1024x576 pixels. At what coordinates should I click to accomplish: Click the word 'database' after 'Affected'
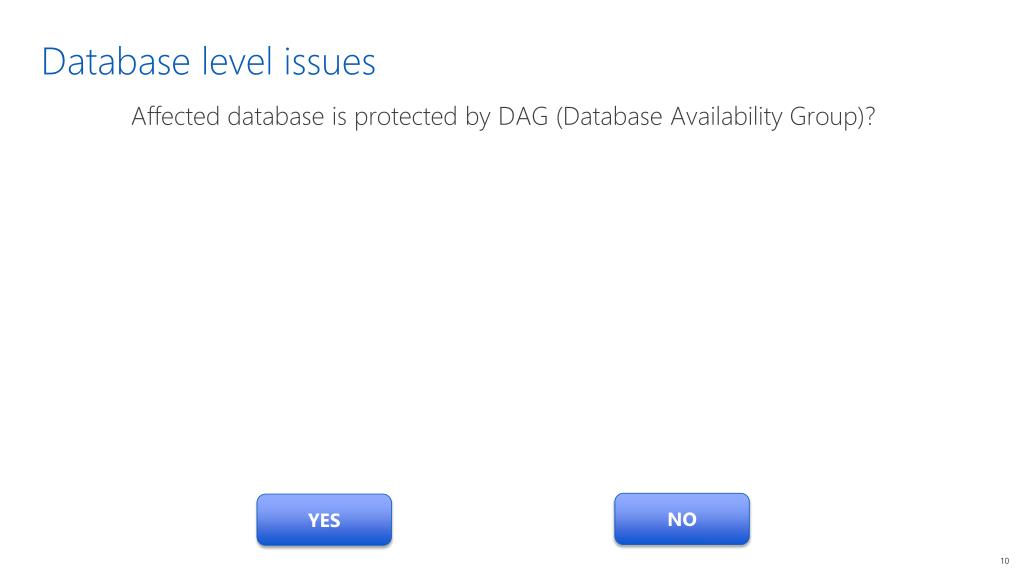[276, 117]
